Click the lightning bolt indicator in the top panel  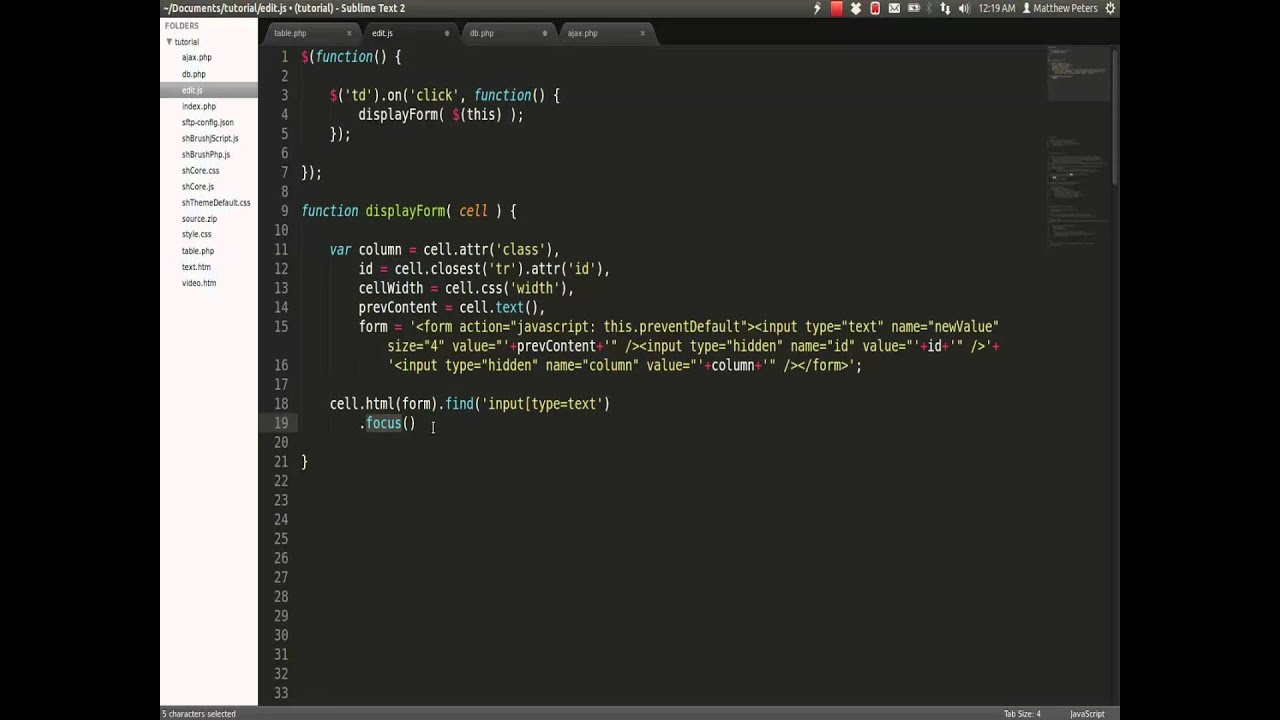817,8
